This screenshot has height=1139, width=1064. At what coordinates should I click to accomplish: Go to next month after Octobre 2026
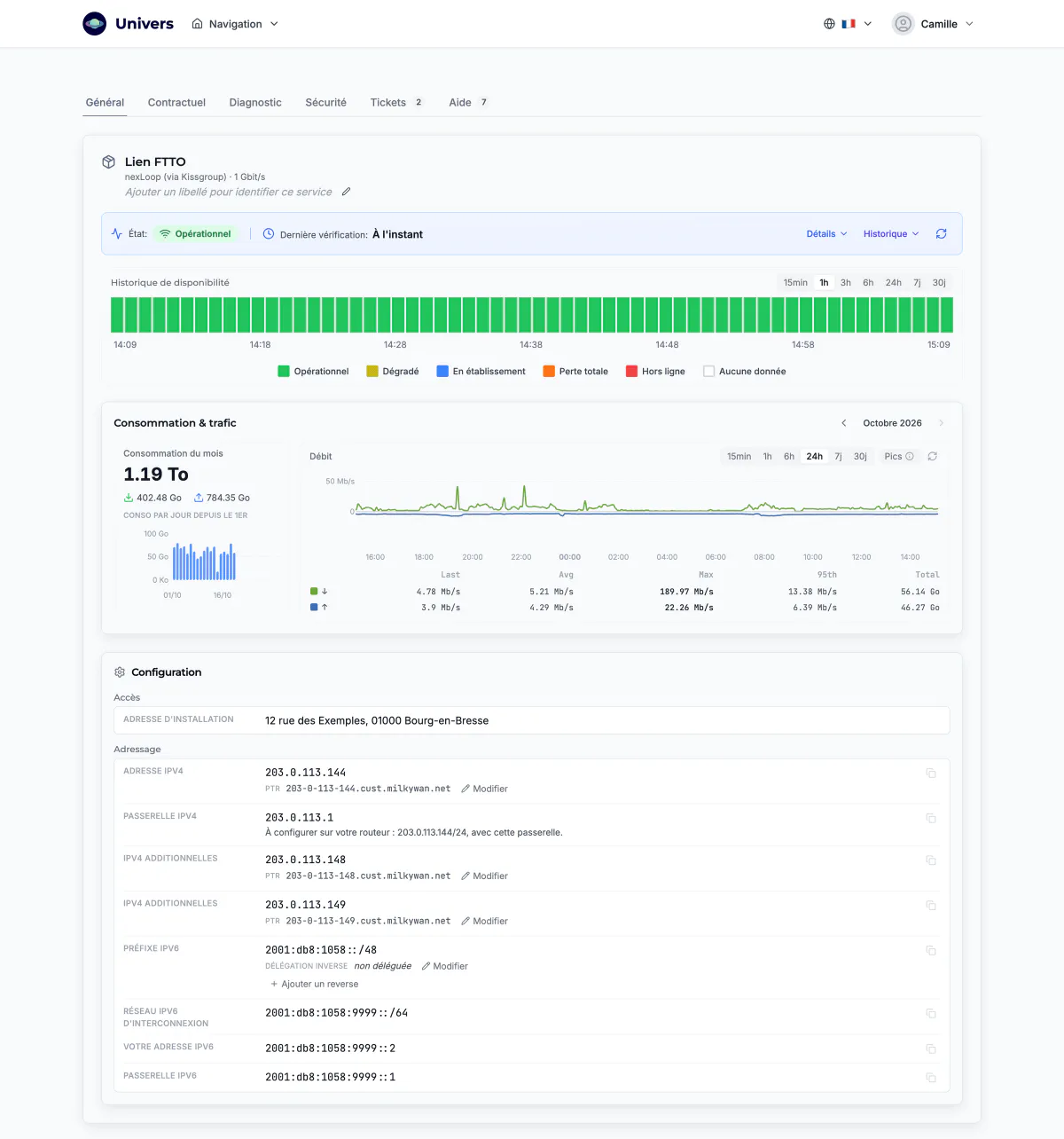point(941,423)
